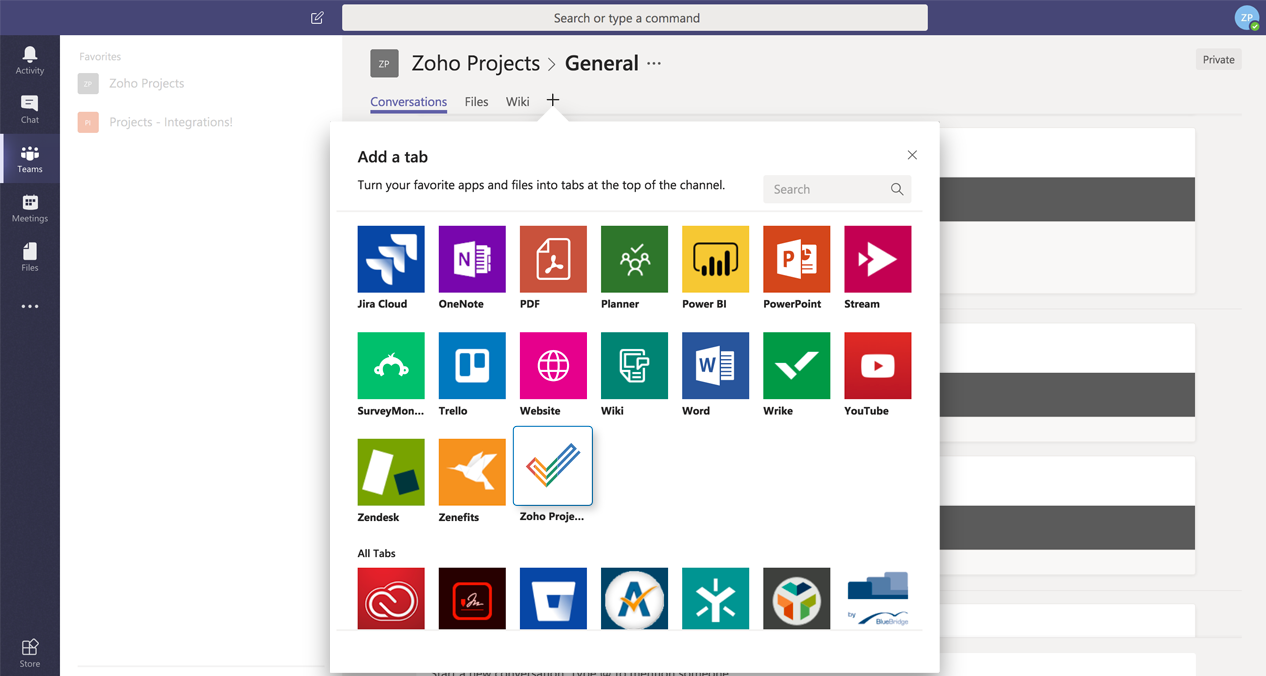This screenshot has width=1266, height=676.
Task: Add the Planner app tile
Action: (634, 259)
